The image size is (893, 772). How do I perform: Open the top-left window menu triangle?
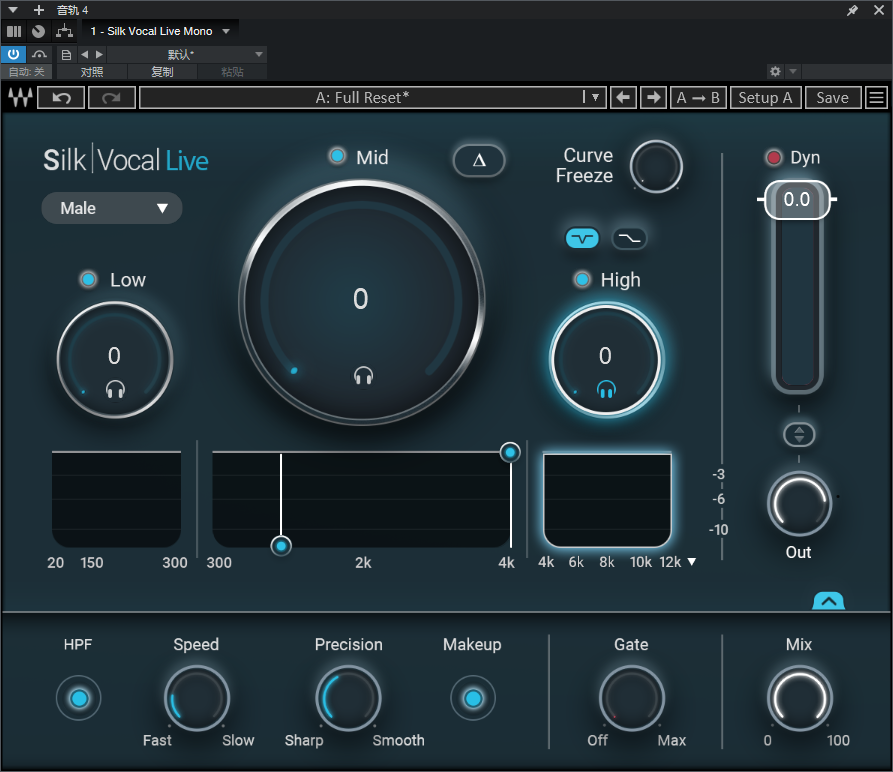click(13, 10)
